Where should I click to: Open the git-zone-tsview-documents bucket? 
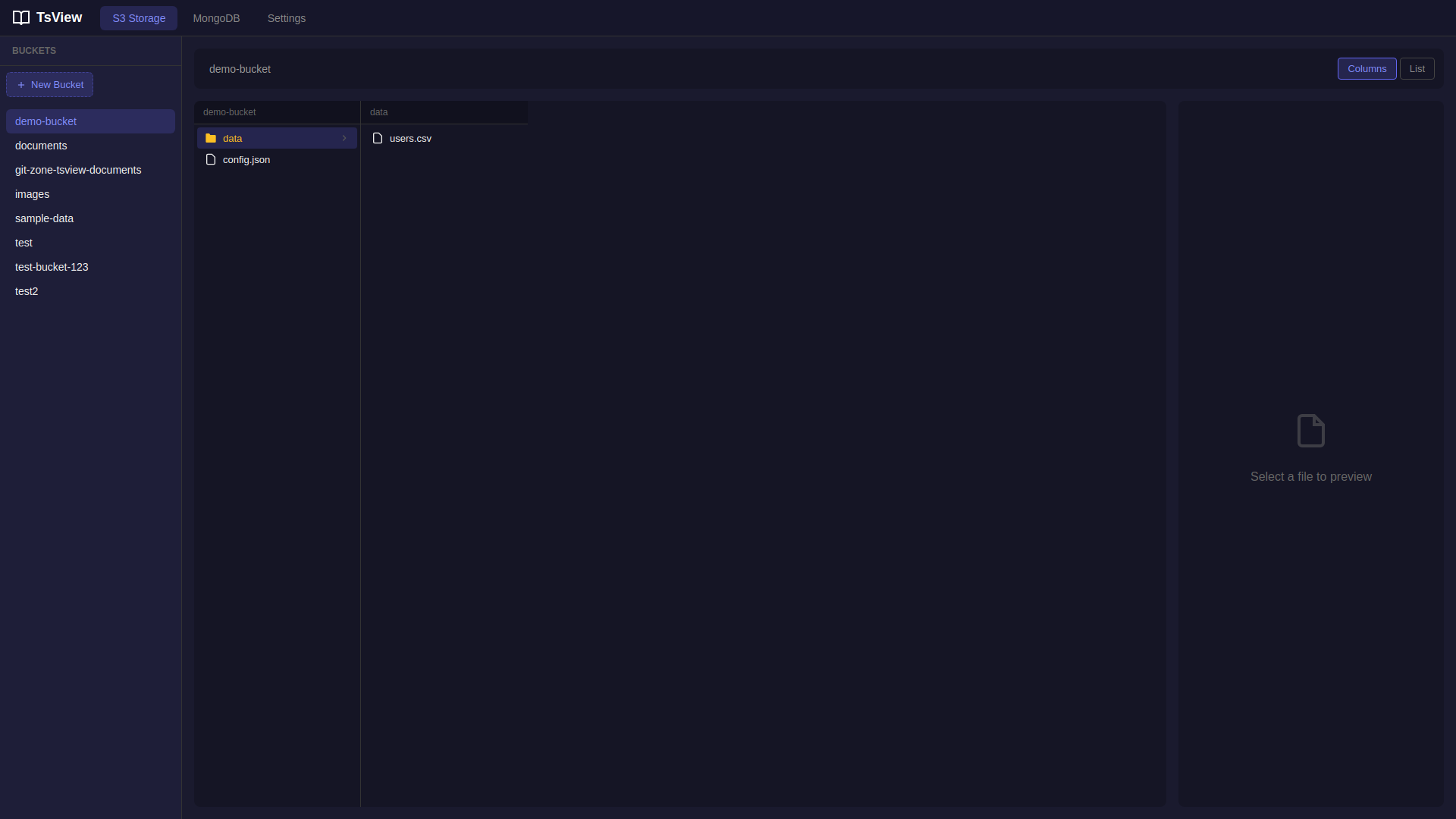[x=78, y=170]
